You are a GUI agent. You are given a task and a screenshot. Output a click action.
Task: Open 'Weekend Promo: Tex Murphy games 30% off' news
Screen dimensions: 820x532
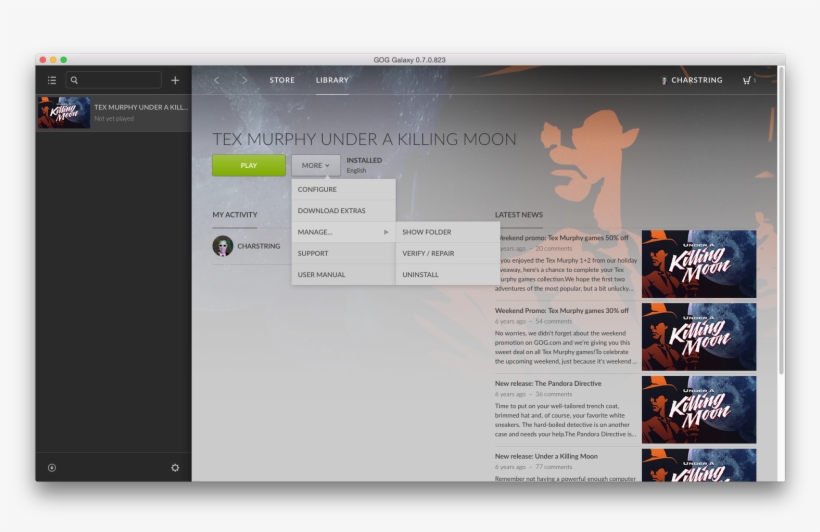click(x=562, y=311)
